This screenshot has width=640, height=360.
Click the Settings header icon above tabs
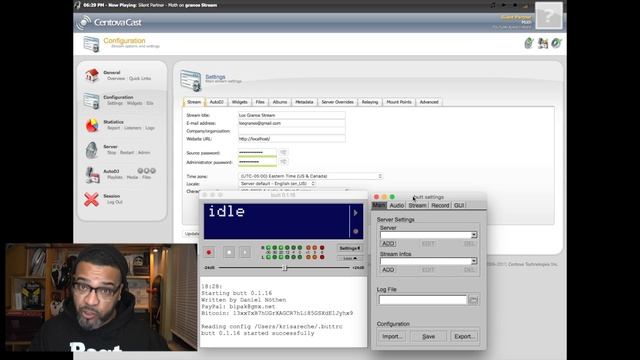point(191,80)
